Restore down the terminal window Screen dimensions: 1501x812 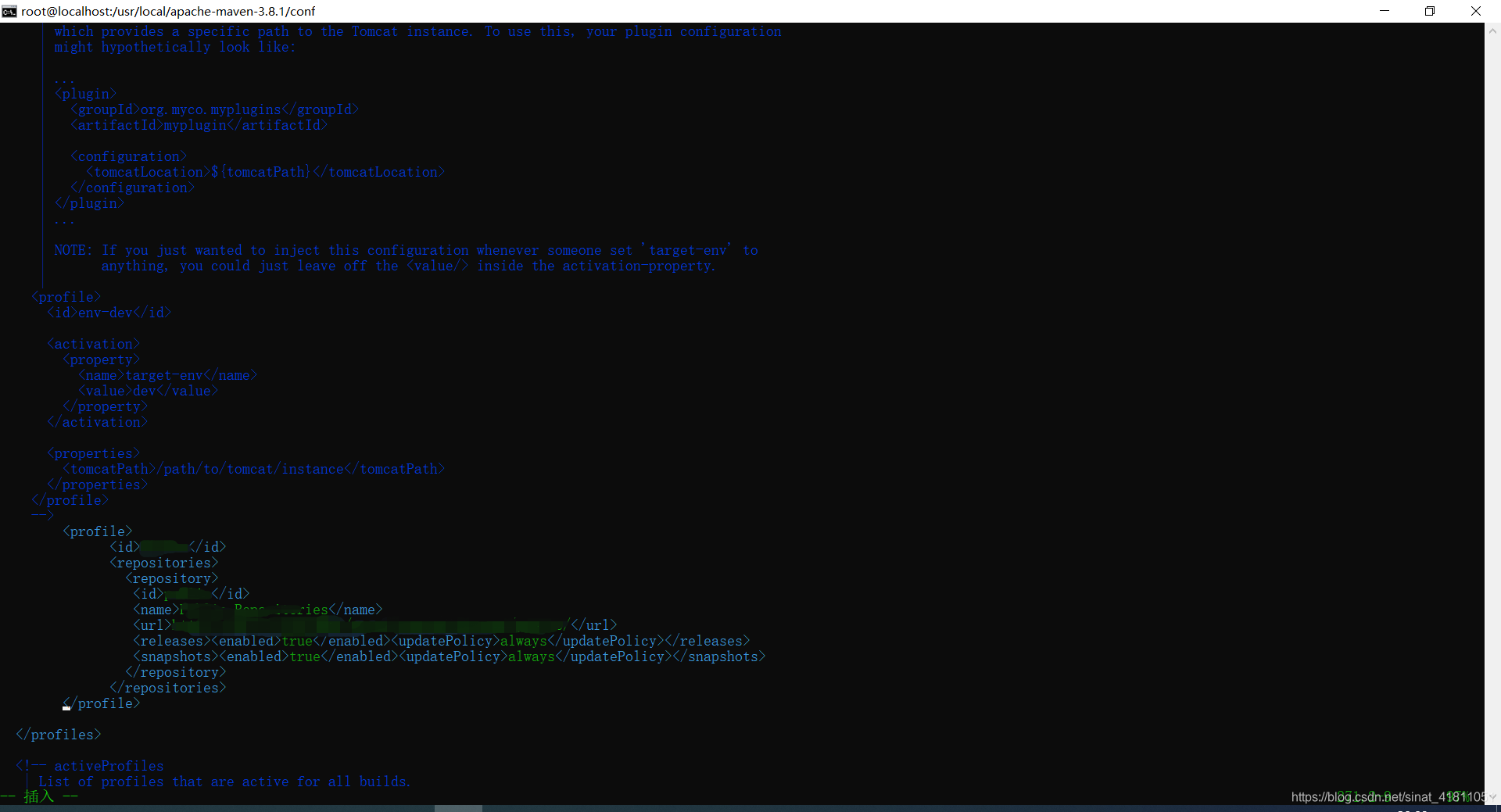pos(1430,11)
